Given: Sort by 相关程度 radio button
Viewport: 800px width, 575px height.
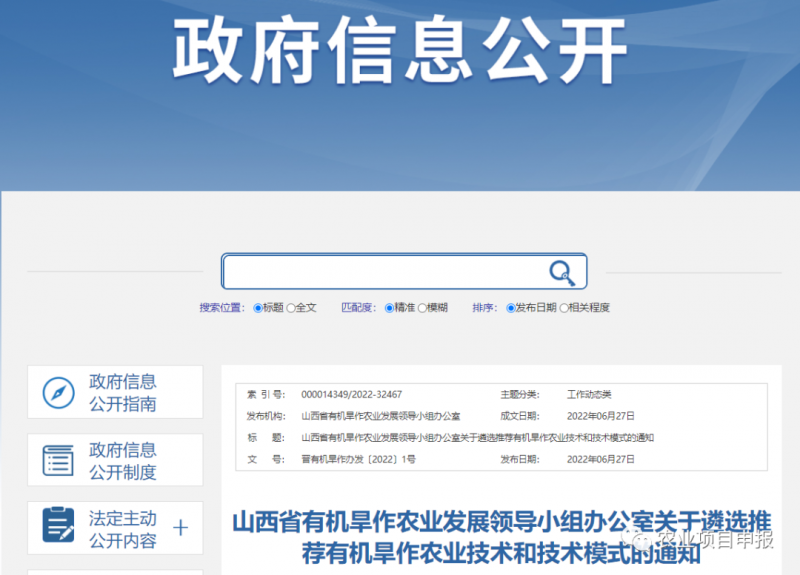Looking at the screenshot, I should pyautogui.click(x=564, y=308).
